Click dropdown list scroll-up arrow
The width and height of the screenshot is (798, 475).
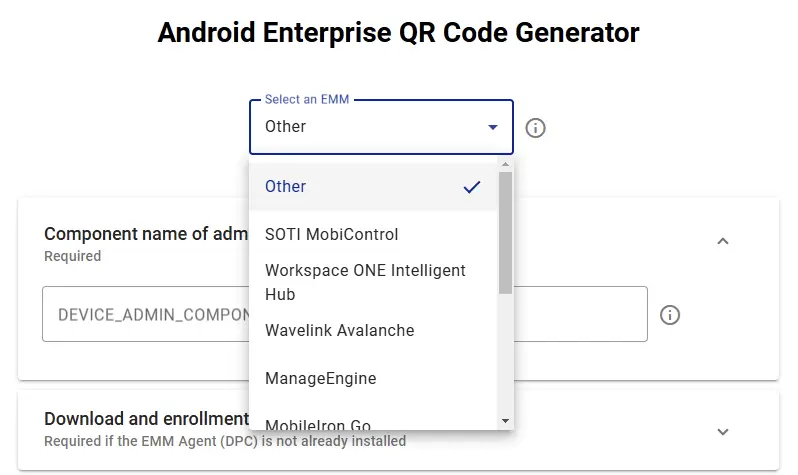pyautogui.click(x=505, y=164)
